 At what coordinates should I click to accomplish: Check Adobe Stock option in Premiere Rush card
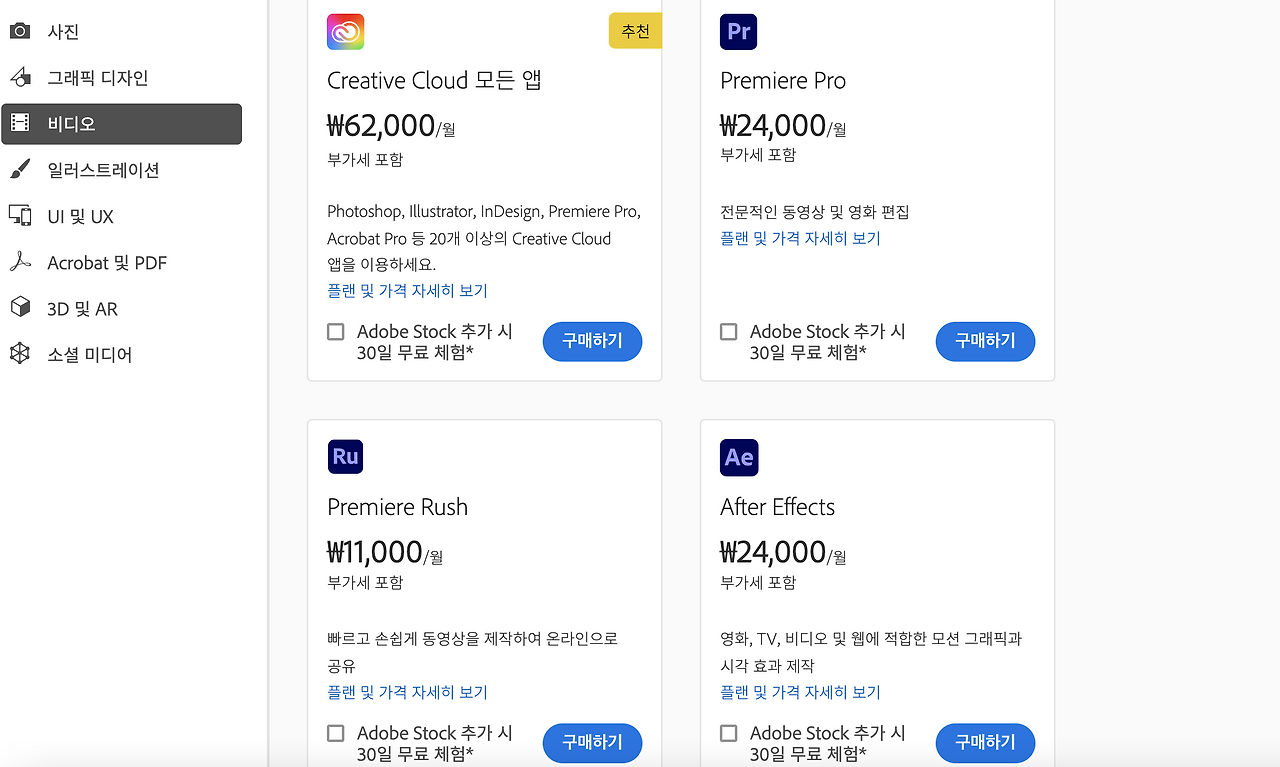(x=336, y=734)
